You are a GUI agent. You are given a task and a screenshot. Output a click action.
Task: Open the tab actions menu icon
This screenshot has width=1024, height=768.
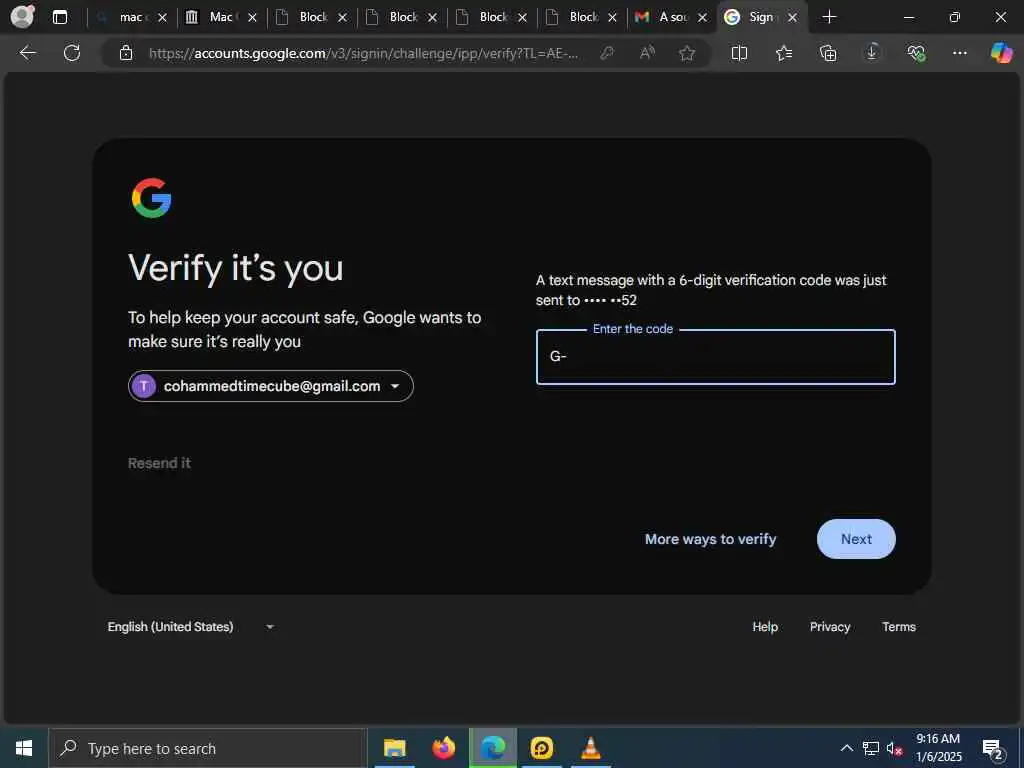click(59, 17)
